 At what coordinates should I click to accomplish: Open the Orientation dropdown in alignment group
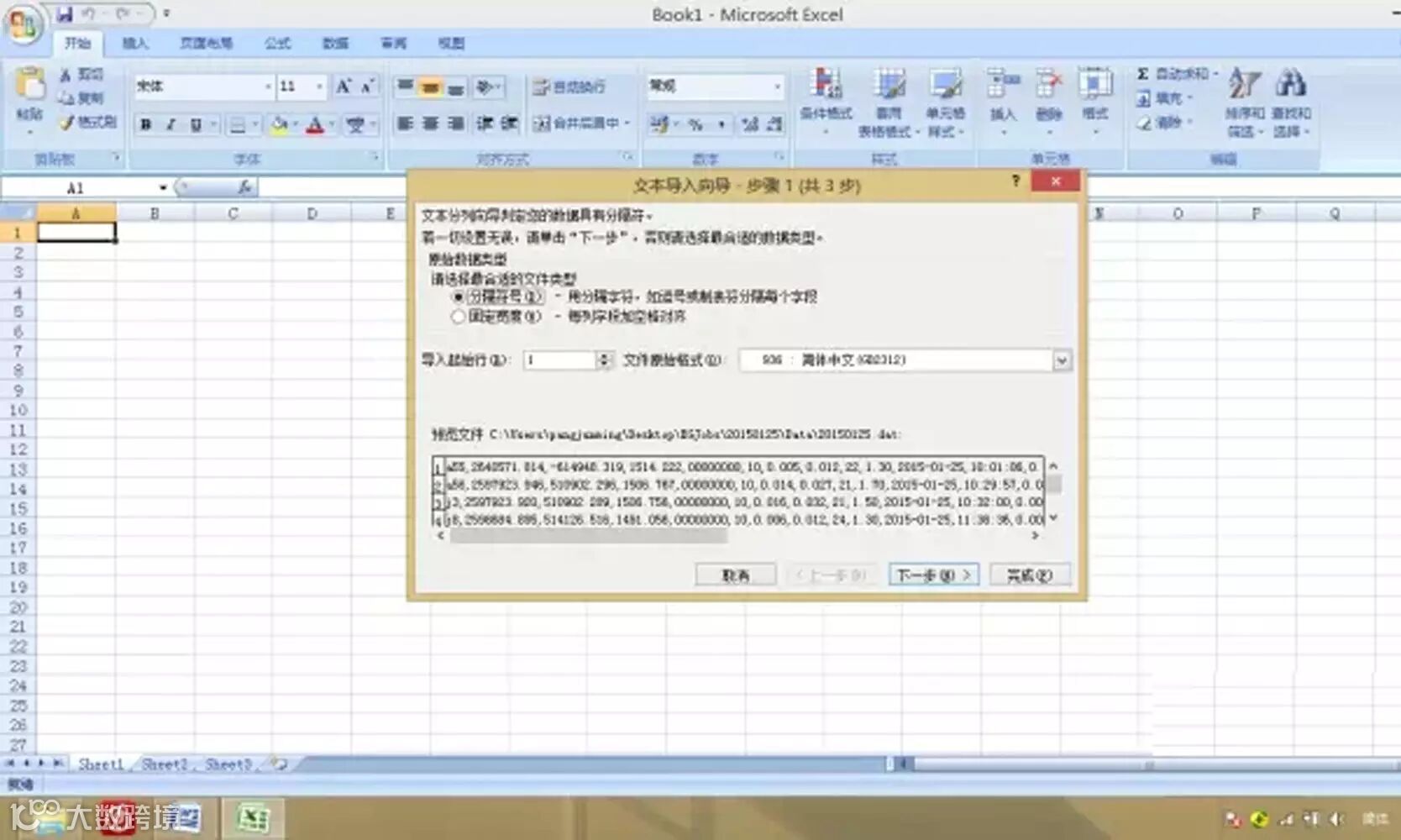point(488,87)
